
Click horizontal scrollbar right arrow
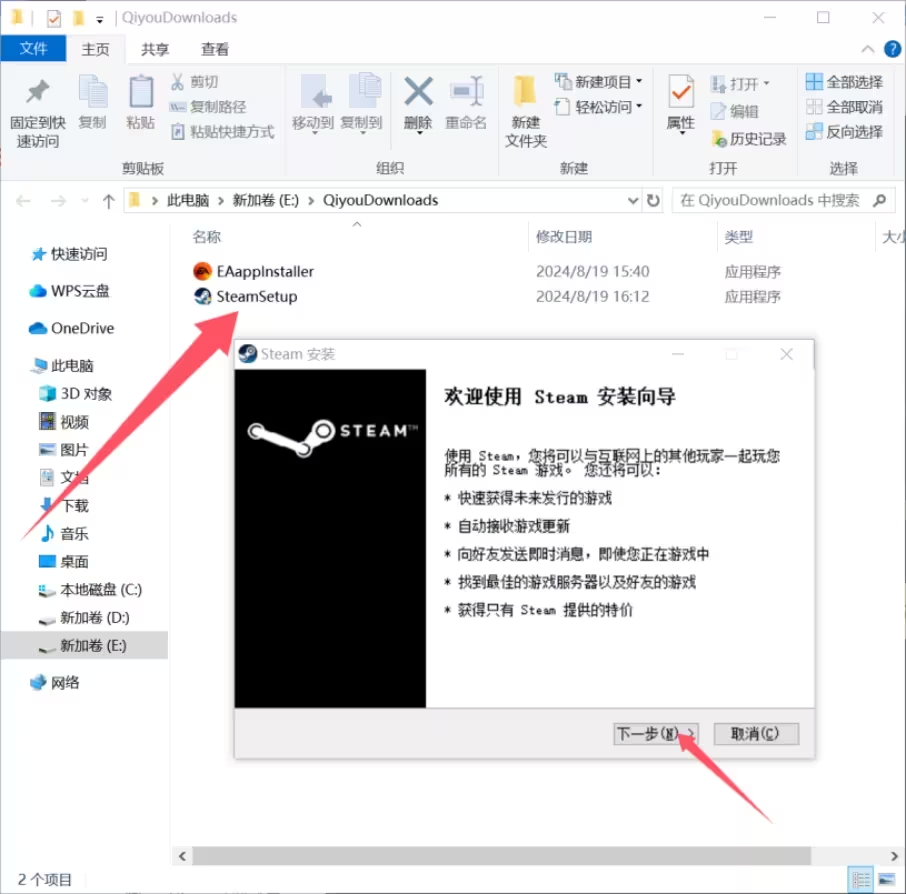[x=894, y=856]
